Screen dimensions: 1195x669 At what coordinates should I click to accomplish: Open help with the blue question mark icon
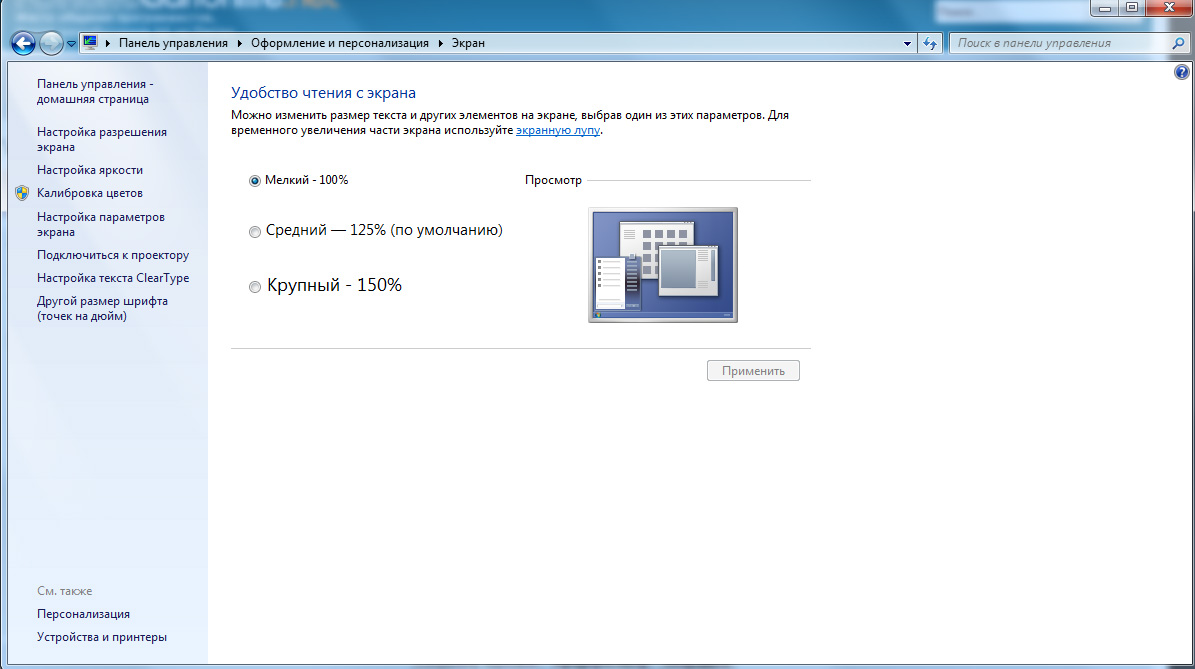(1182, 73)
